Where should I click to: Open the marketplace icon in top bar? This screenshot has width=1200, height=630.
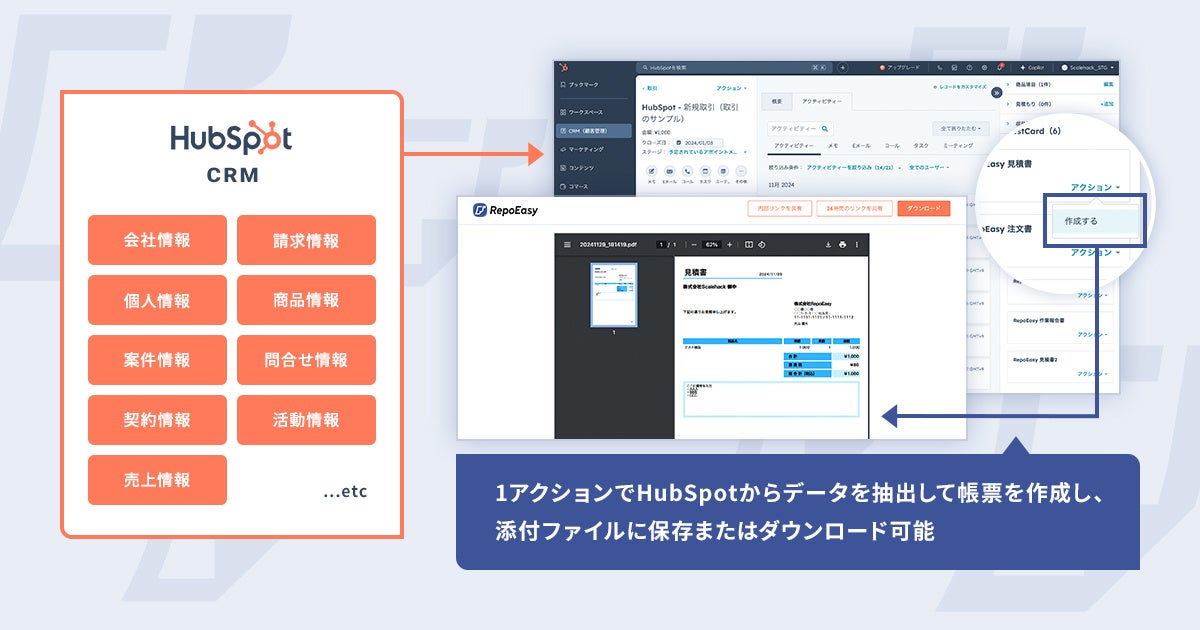pos(955,68)
